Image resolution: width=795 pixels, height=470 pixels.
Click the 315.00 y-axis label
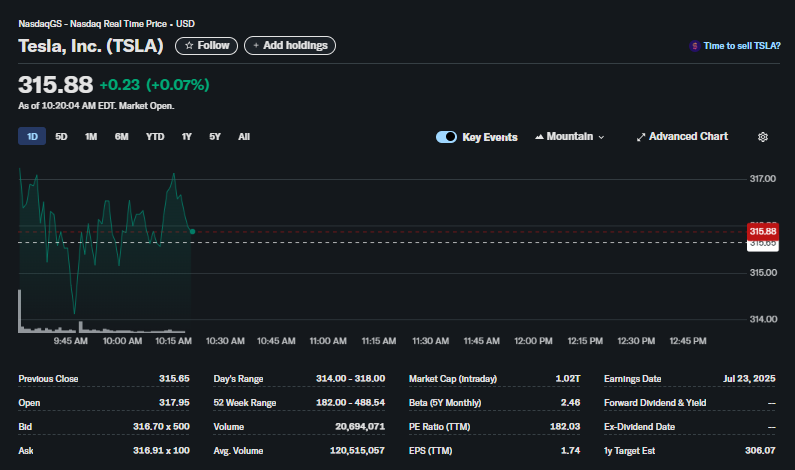click(763, 273)
